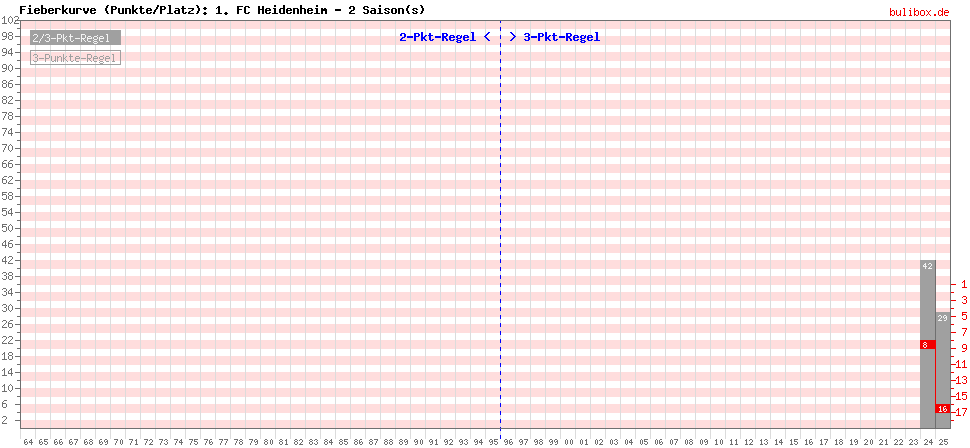Click the 58 value on the left points axis
The image size is (970, 448).
point(9,196)
